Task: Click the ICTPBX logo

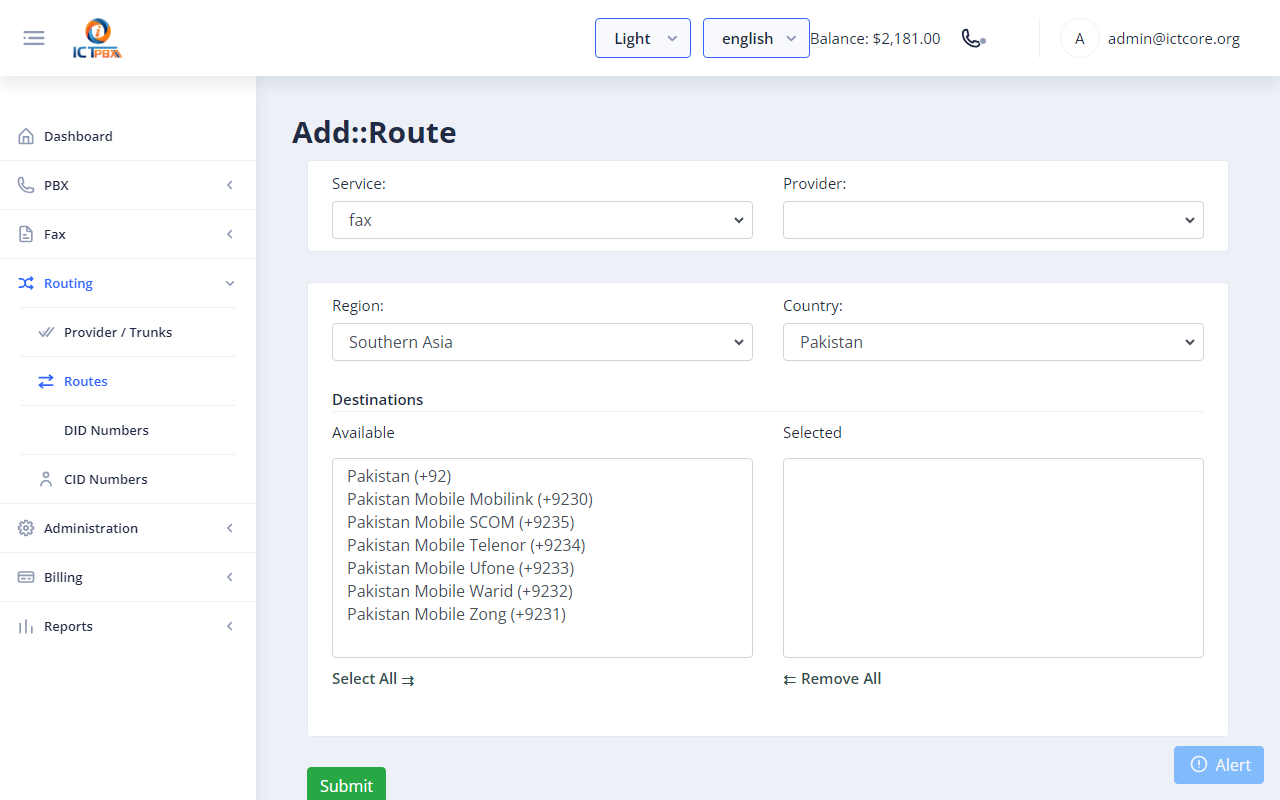Action: [97, 39]
